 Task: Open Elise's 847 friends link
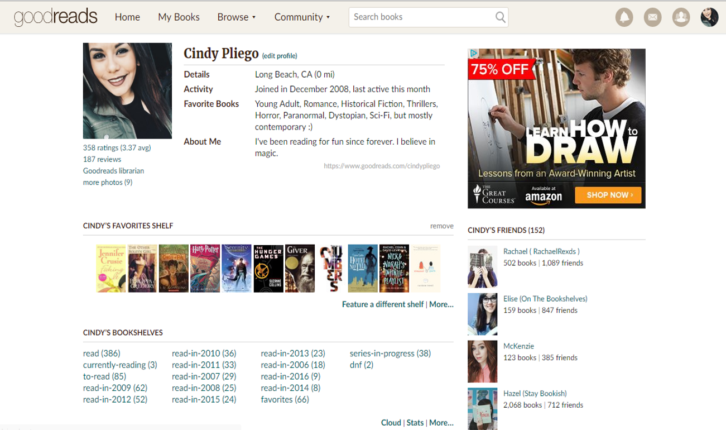point(559,310)
